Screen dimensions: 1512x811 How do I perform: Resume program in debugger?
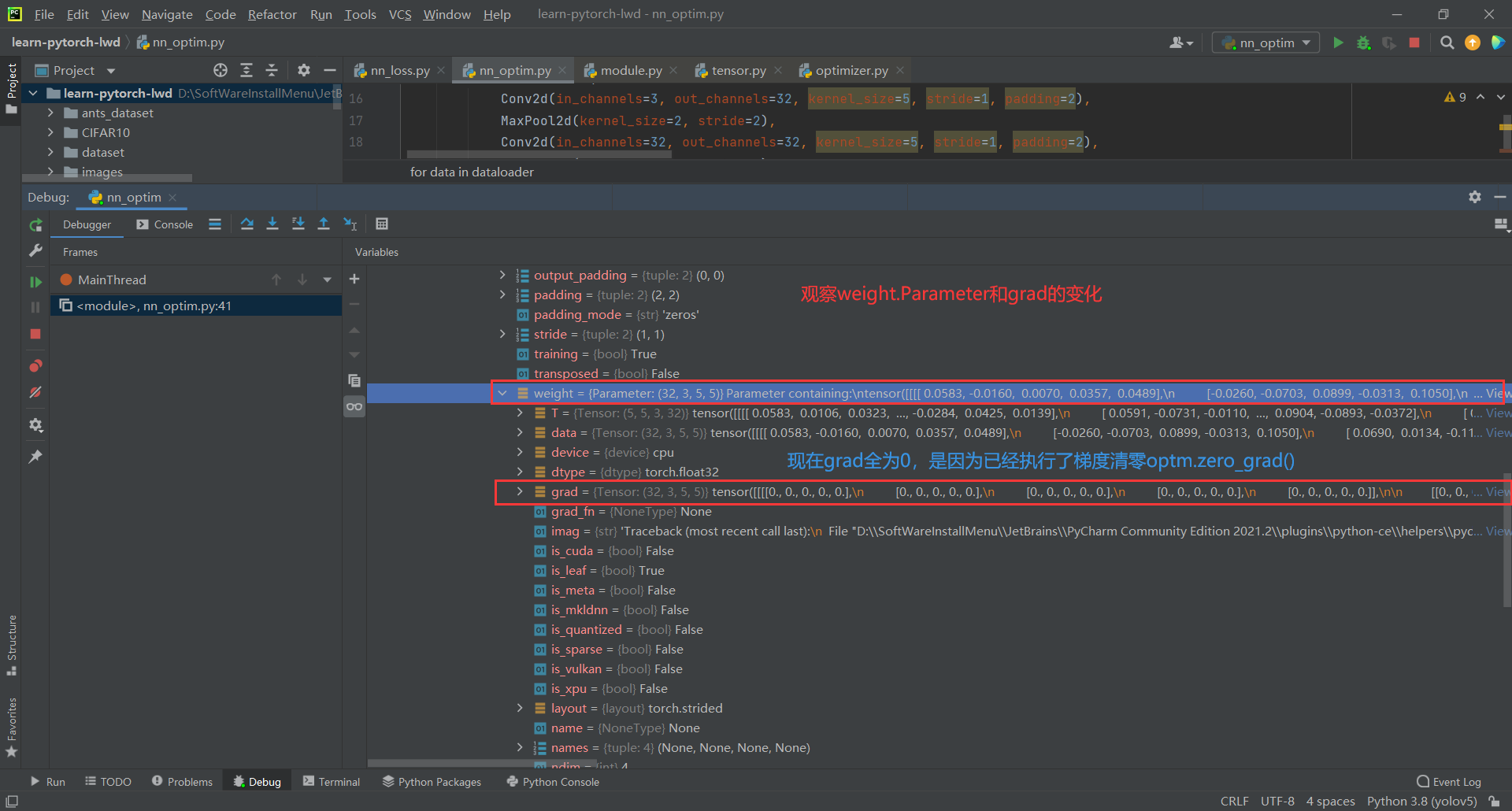click(35, 281)
